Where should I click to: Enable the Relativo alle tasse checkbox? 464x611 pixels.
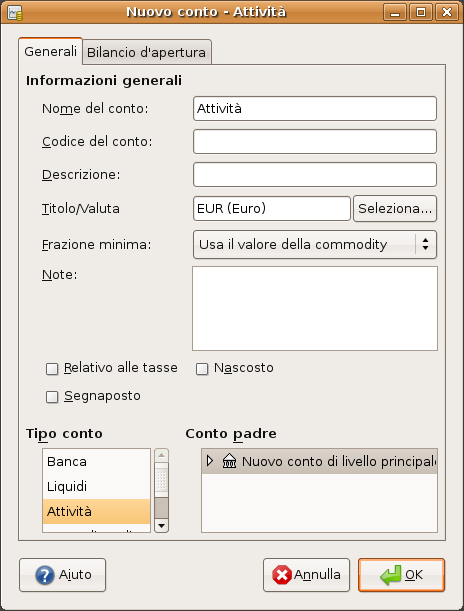[52, 369]
